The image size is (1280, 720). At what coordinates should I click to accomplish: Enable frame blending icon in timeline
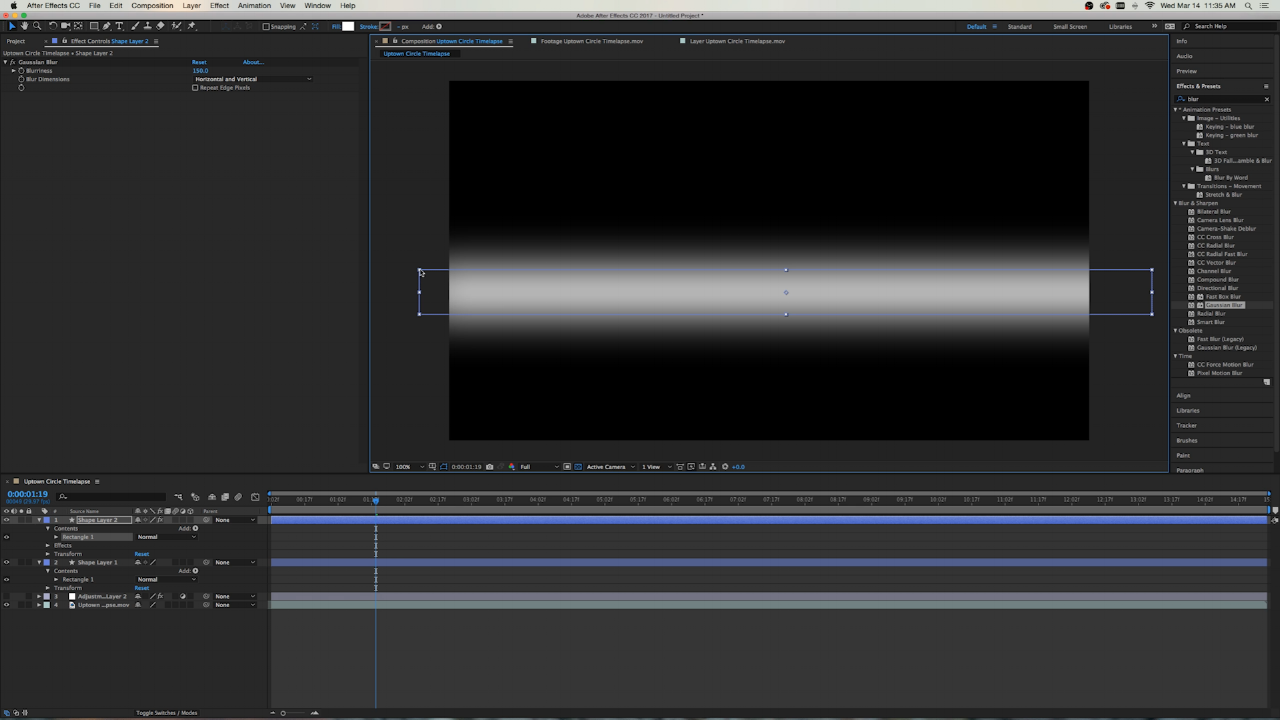click(x=225, y=497)
